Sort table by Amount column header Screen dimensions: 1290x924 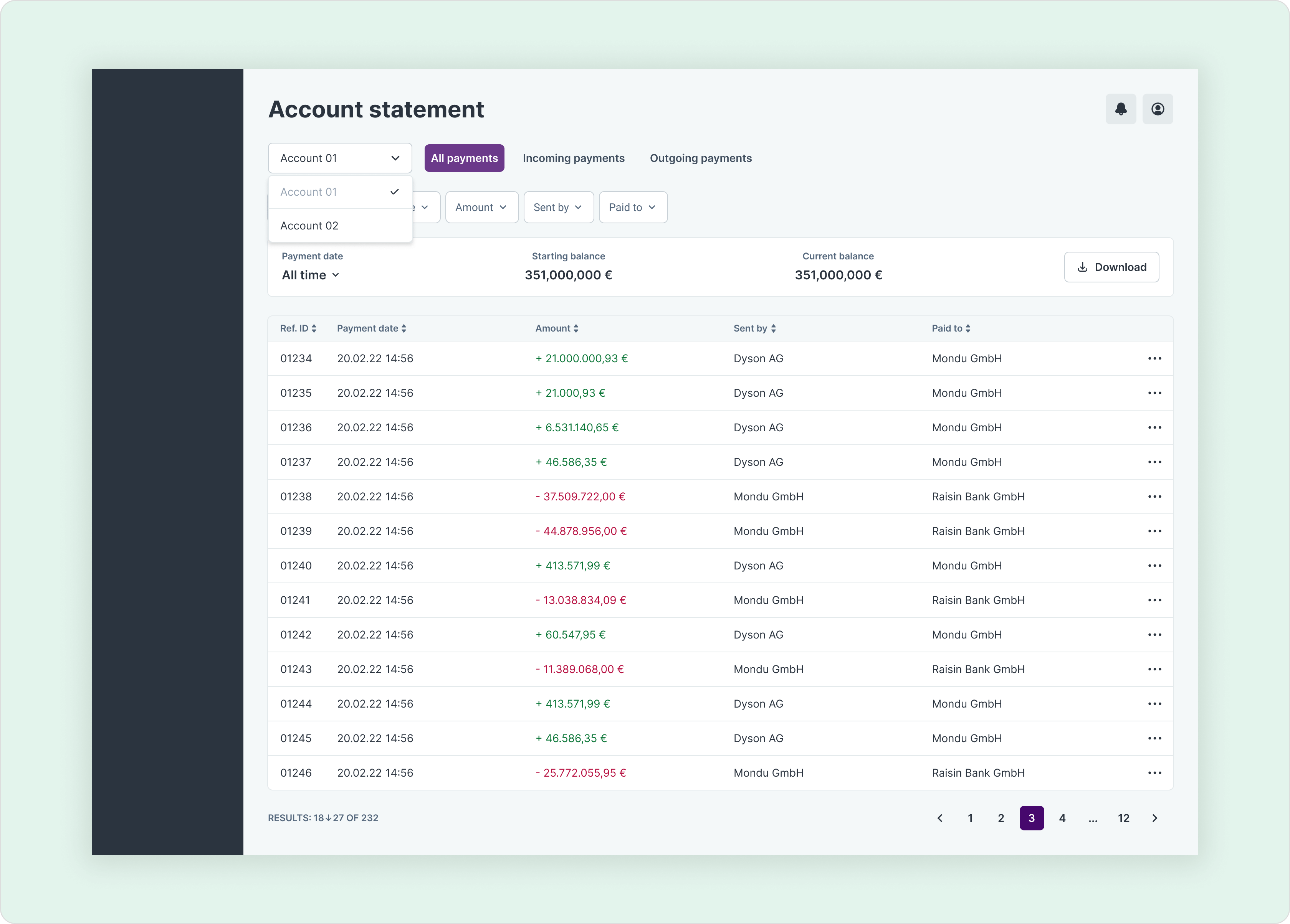point(556,328)
